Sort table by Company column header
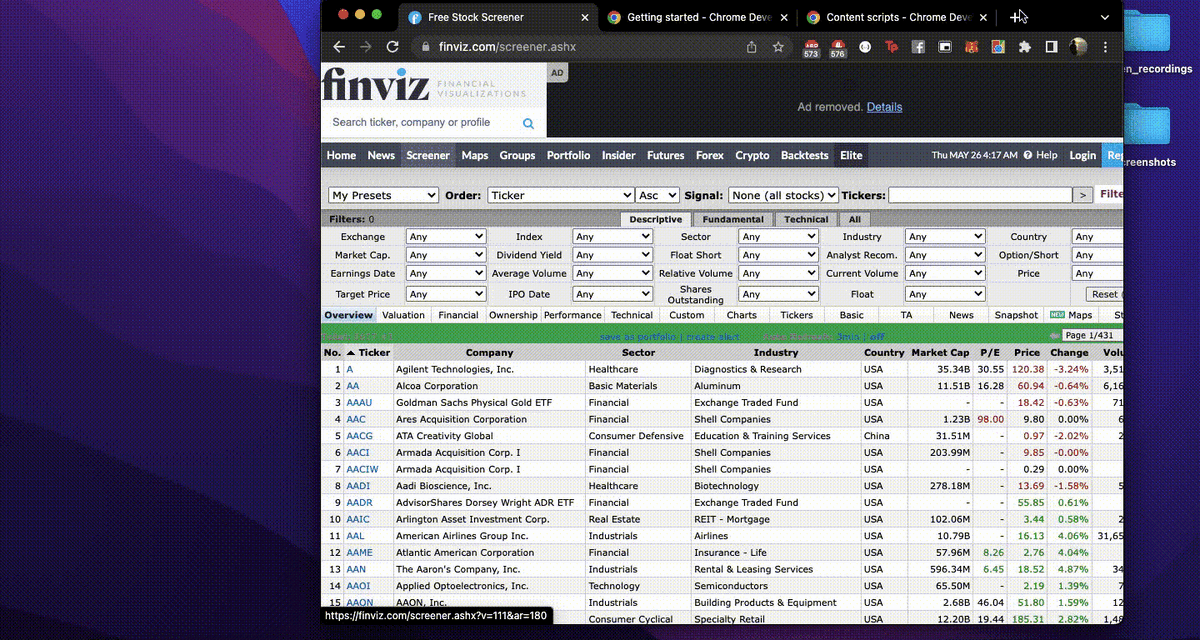Image resolution: width=1200 pixels, height=640 pixels. pos(489,352)
